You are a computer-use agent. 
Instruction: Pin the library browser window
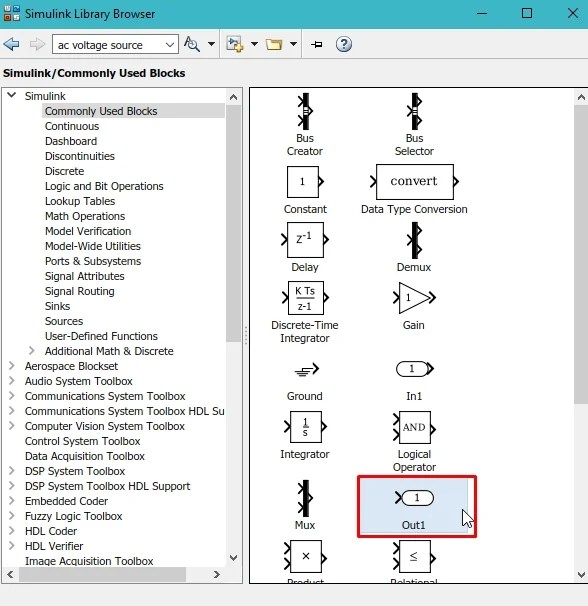317,44
